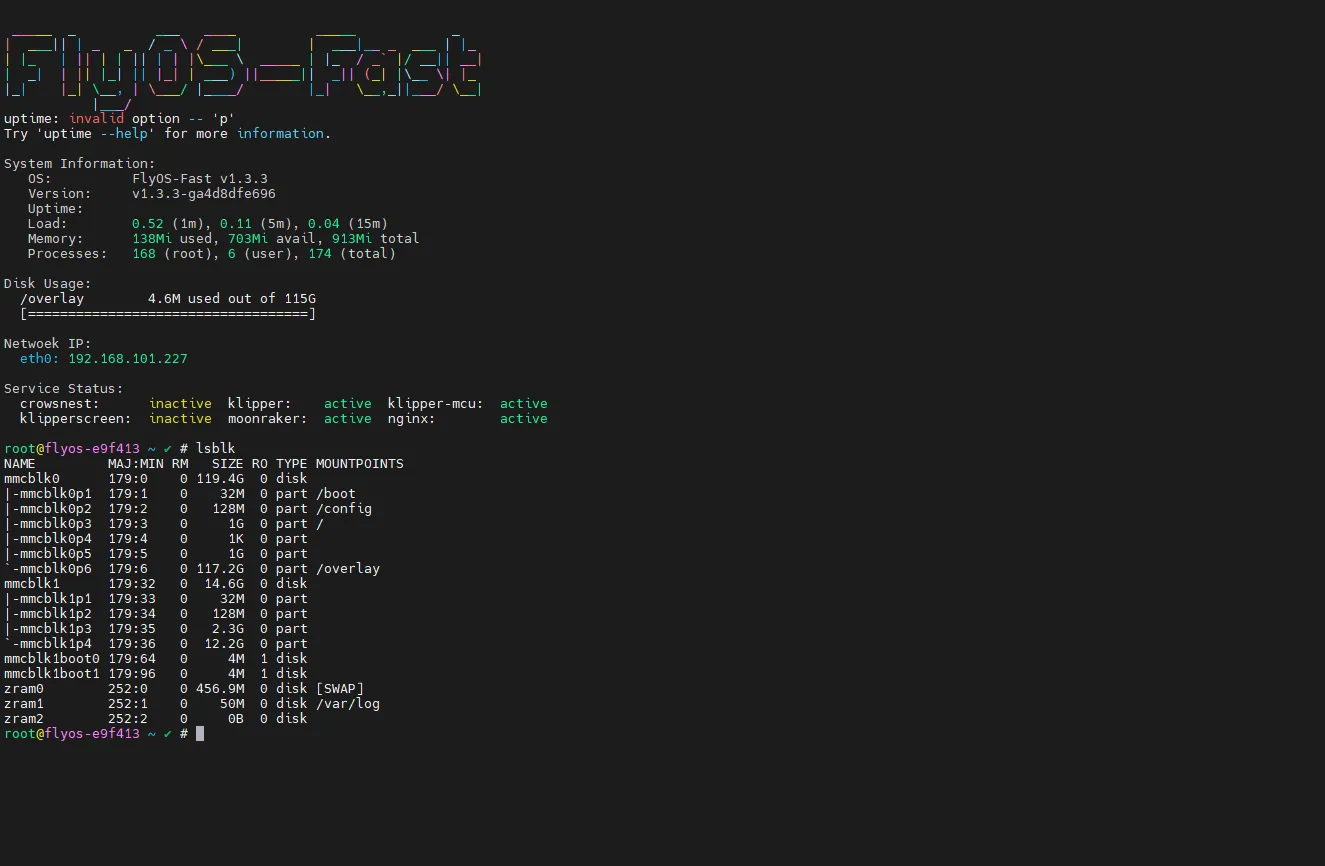The image size is (1325, 866).
Task: Click the version string v1.3.3-ga4d8dfe696
Action: click(x=204, y=194)
